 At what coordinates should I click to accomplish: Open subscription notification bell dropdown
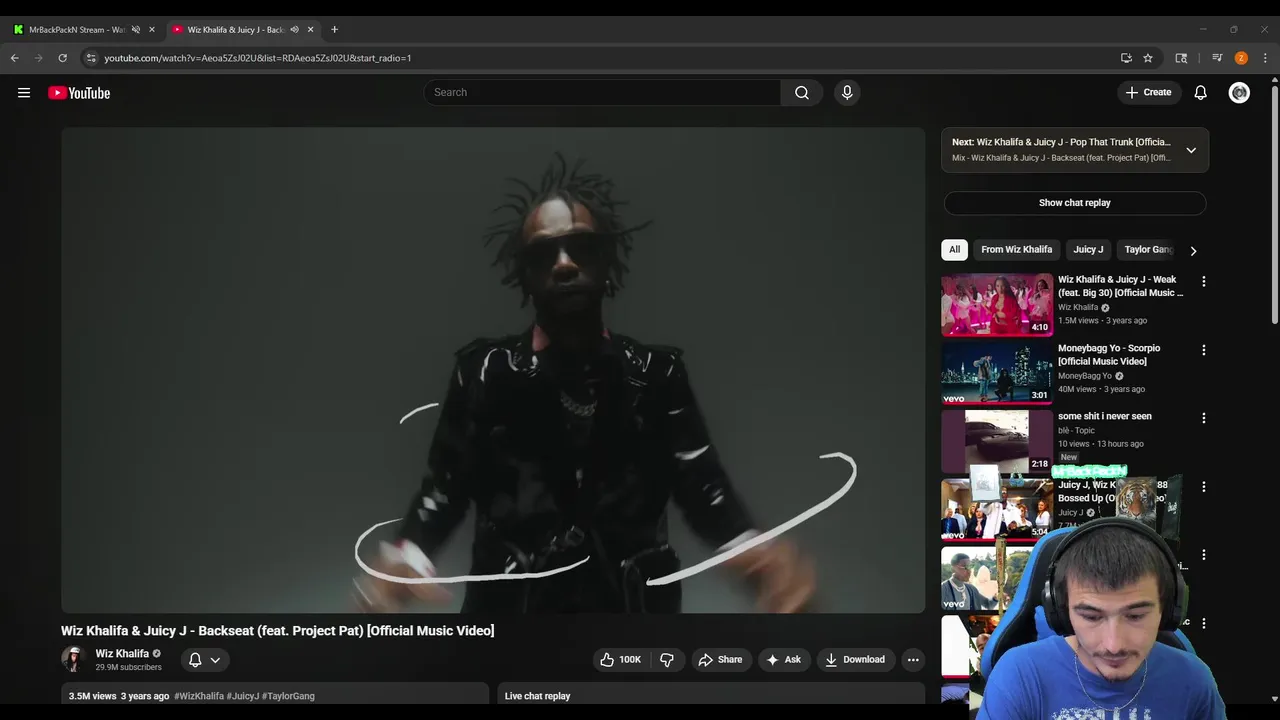[x=205, y=659]
